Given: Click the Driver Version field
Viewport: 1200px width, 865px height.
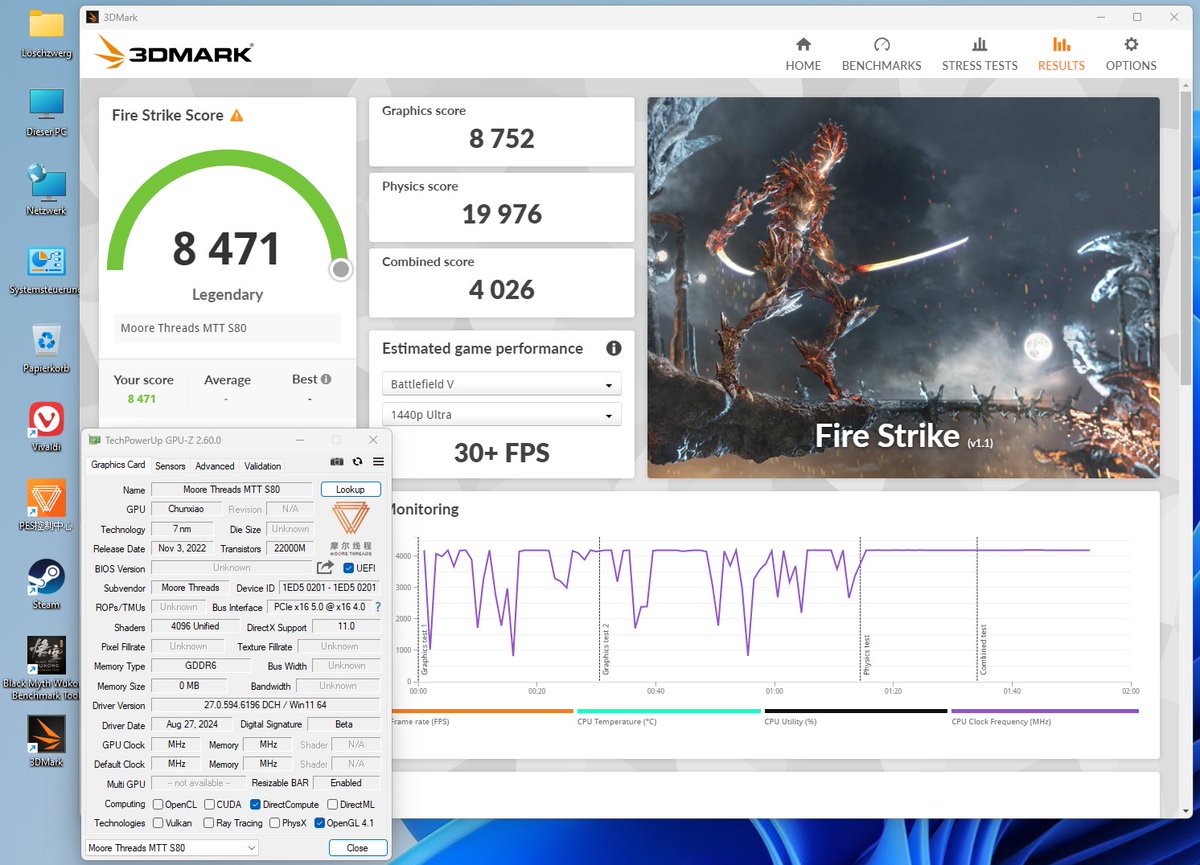Looking at the screenshot, I should [x=265, y=705].
